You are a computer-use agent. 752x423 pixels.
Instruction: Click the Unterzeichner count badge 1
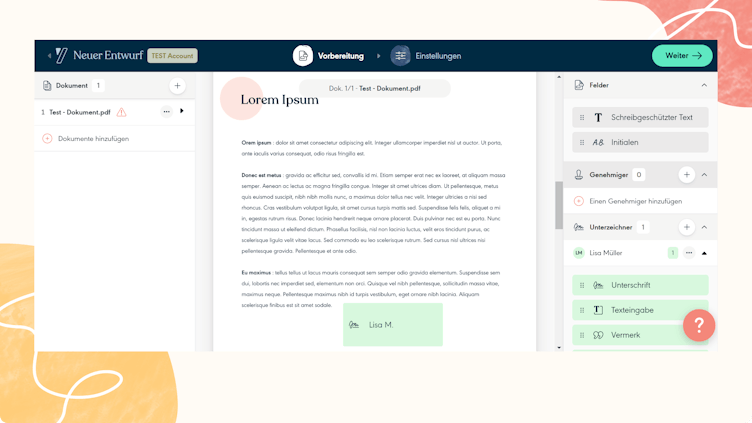(x=643, y=227)
